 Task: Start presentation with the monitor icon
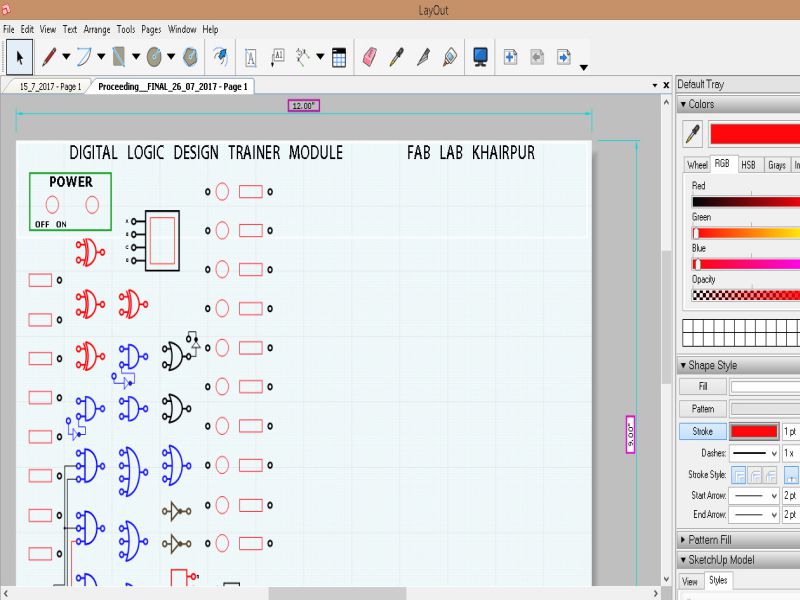click(480, 57)
